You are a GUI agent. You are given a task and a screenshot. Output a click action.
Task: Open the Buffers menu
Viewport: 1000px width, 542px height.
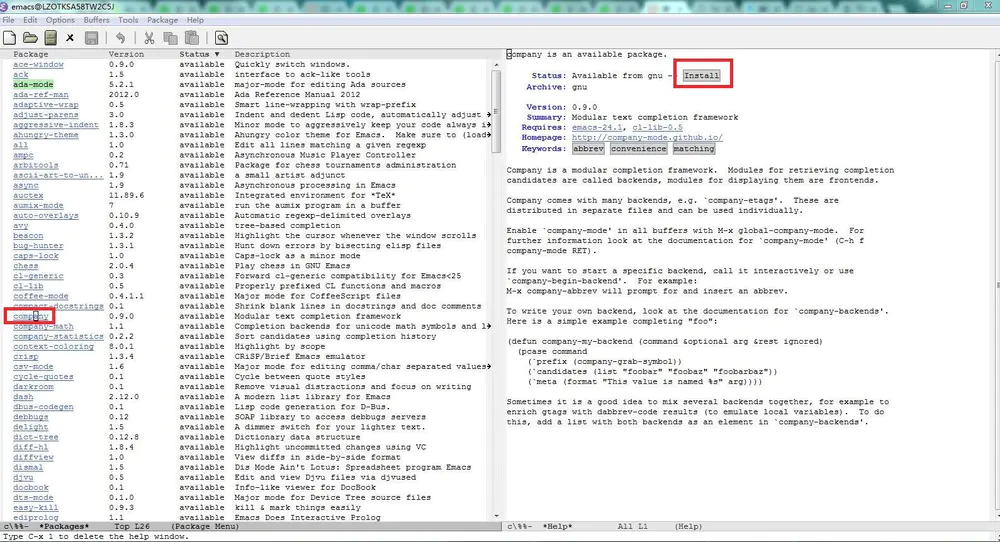click(x=96, y=20)
